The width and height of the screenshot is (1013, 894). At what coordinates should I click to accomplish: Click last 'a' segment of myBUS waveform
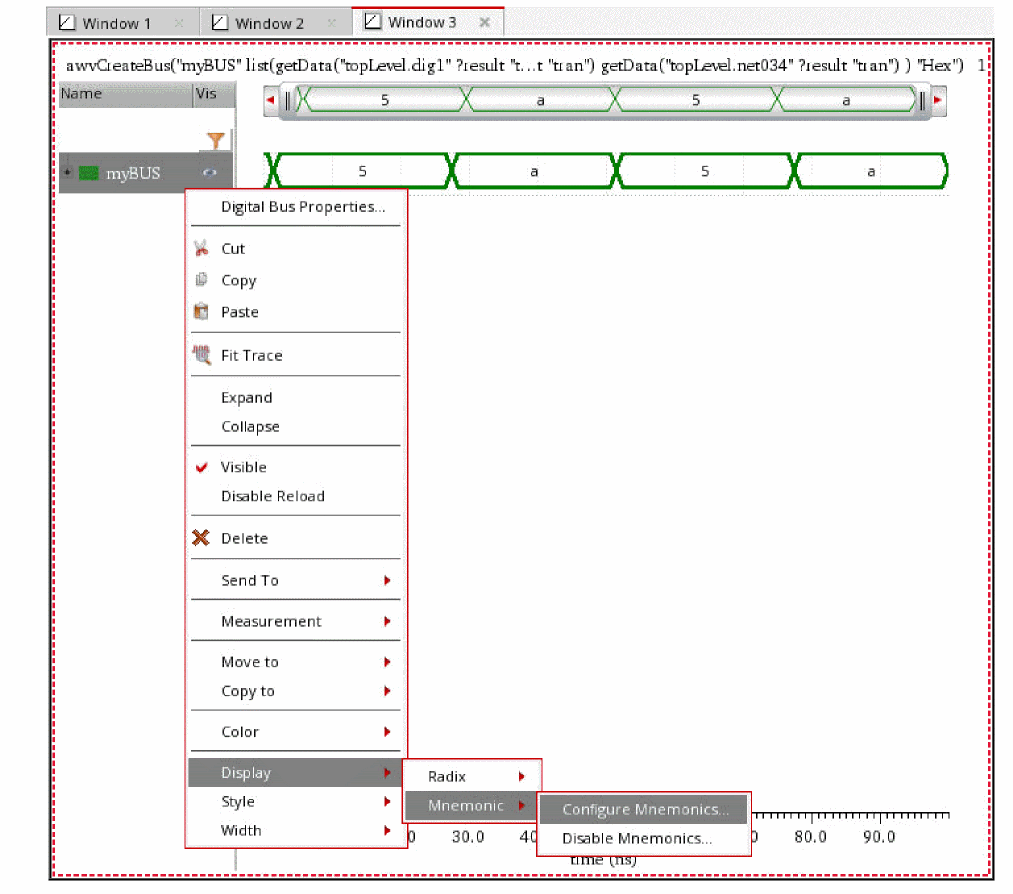[872, 171]
